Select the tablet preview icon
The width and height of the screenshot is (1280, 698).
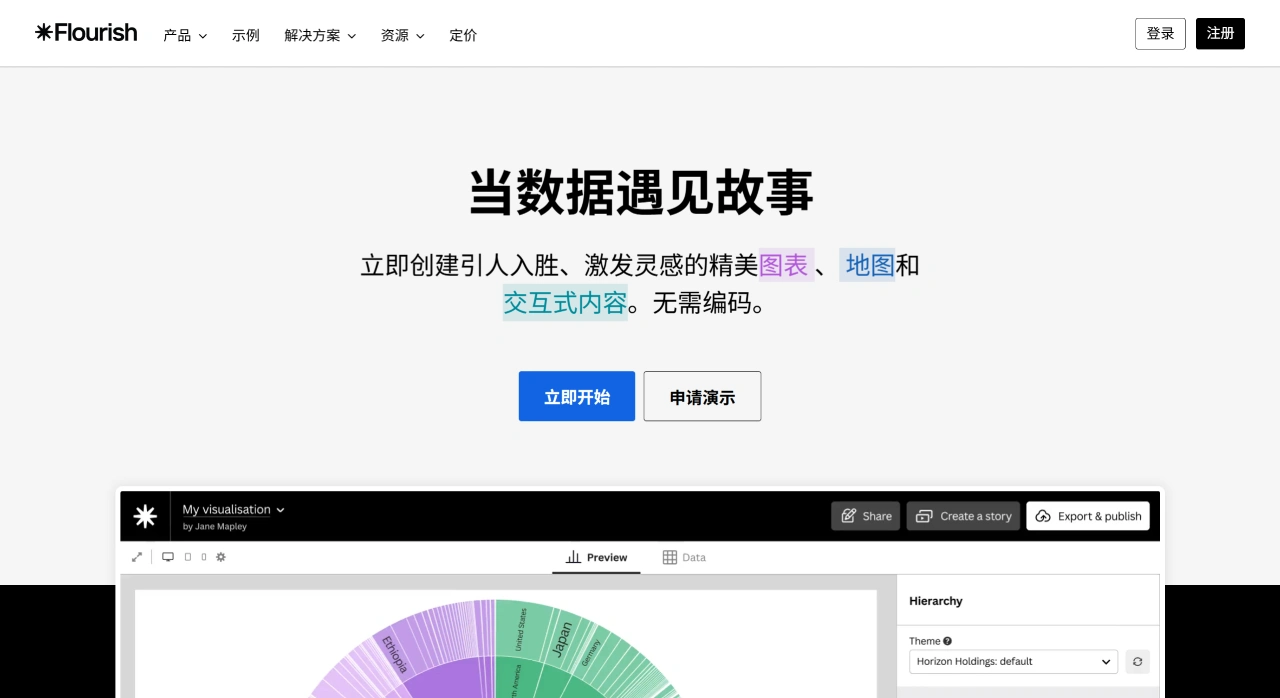pyautogui.click(x=187, y=557)
